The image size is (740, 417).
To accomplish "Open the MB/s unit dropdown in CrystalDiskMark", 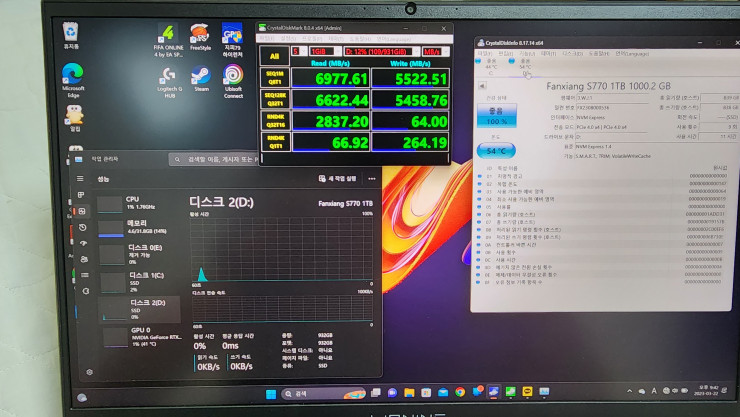I will tap(435, 51).
